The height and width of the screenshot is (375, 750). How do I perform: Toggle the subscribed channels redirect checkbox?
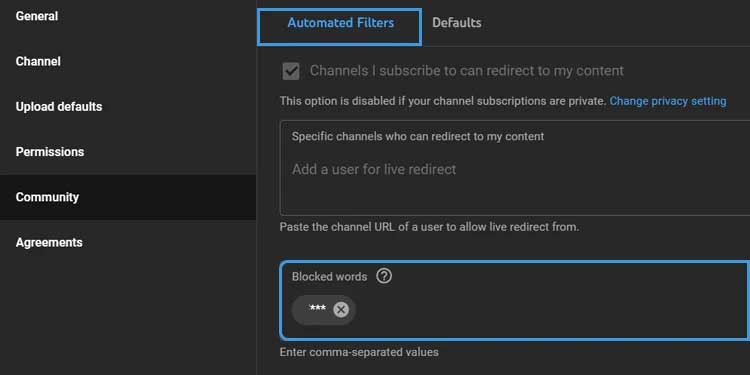coord(291,72)
